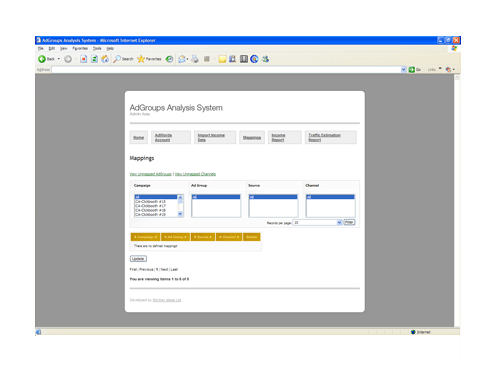Click the Delete column header
The image size is (500, 375).
(x=252, y=237)
